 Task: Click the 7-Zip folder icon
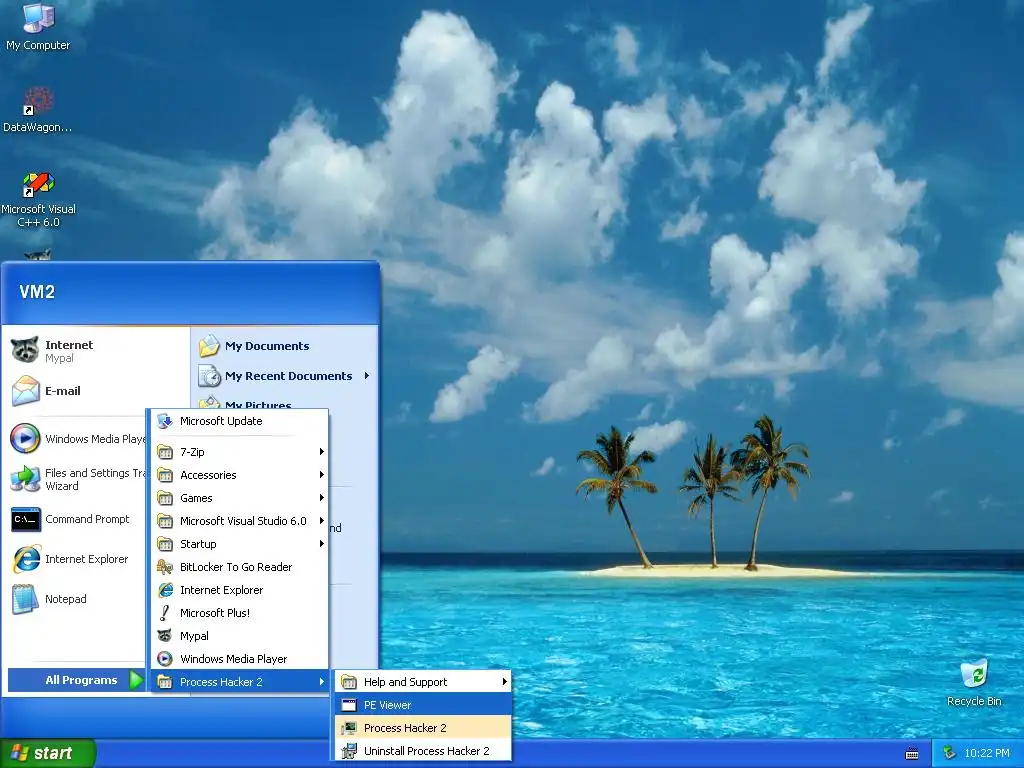click(165, 451)
